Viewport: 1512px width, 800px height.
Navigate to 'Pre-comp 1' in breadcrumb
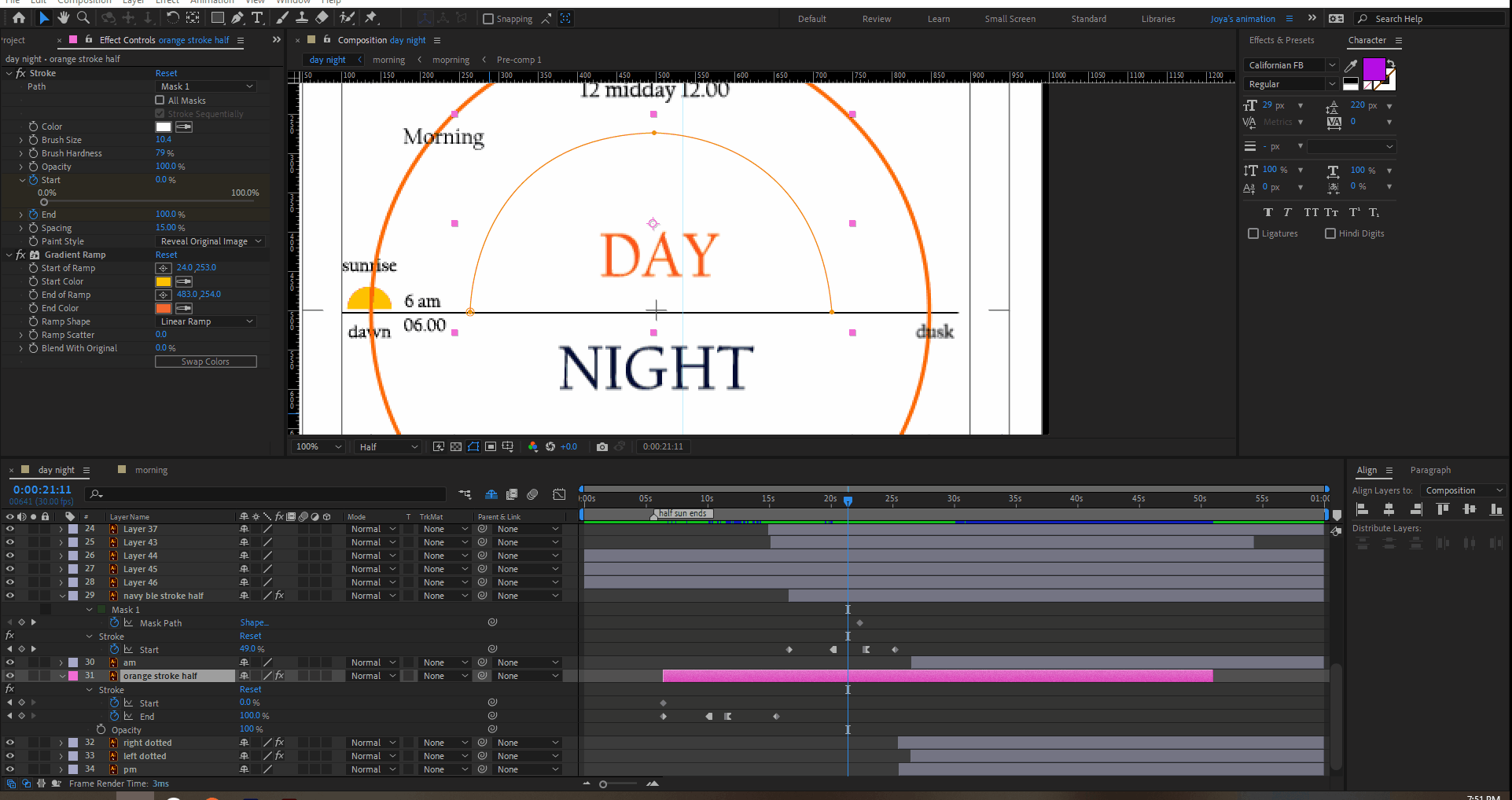[519, 60]
